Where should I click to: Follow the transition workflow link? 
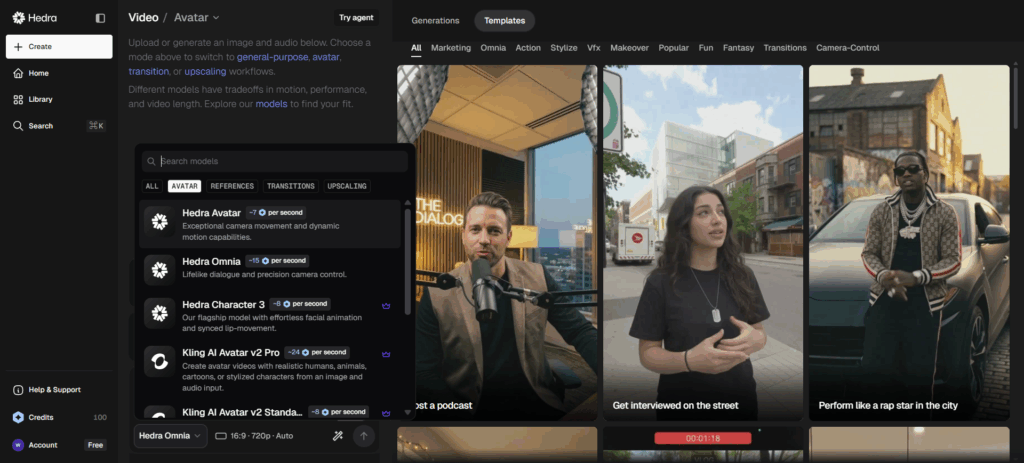click(x=148, y=71)
